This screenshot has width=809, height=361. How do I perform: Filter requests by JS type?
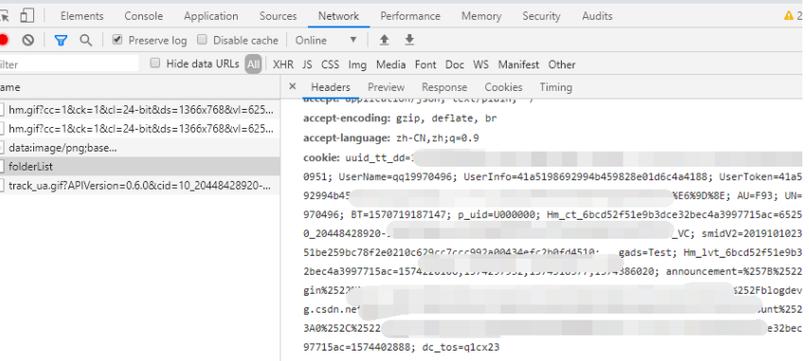[x=307, y=64]
